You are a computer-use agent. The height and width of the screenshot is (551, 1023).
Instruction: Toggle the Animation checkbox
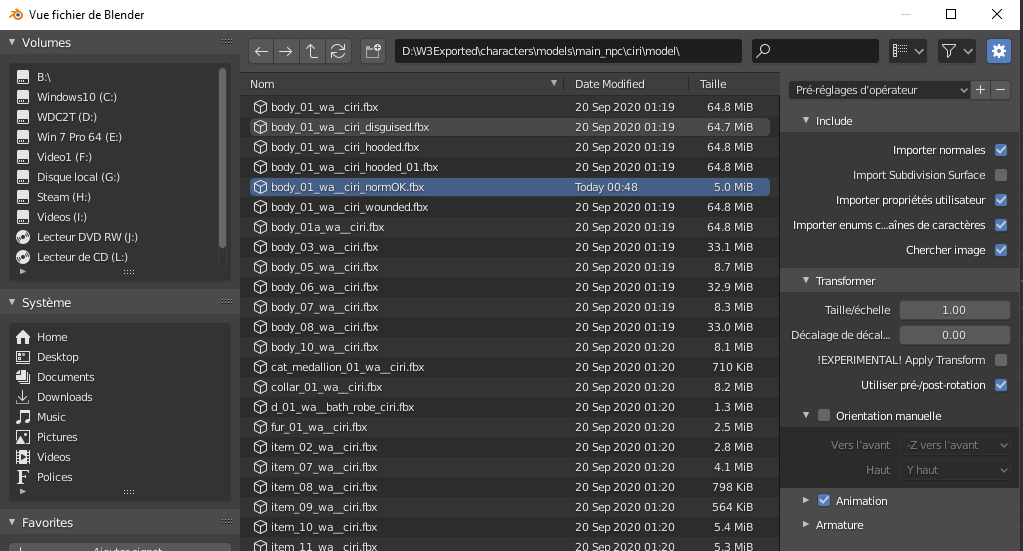coord(824,500)
